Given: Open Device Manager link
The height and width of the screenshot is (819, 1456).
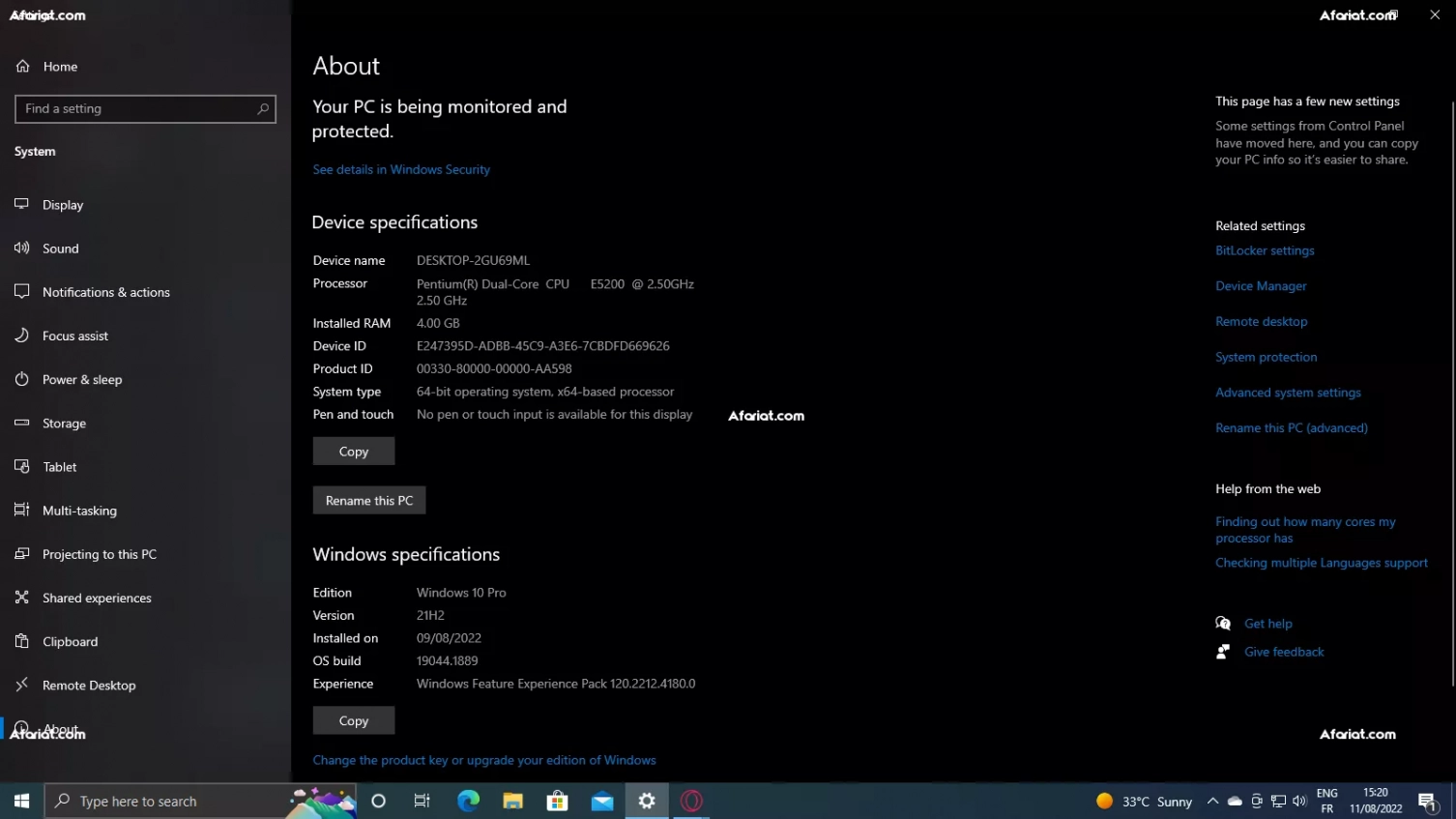Looking at the screenshot, I should [x=1261, y=286].
